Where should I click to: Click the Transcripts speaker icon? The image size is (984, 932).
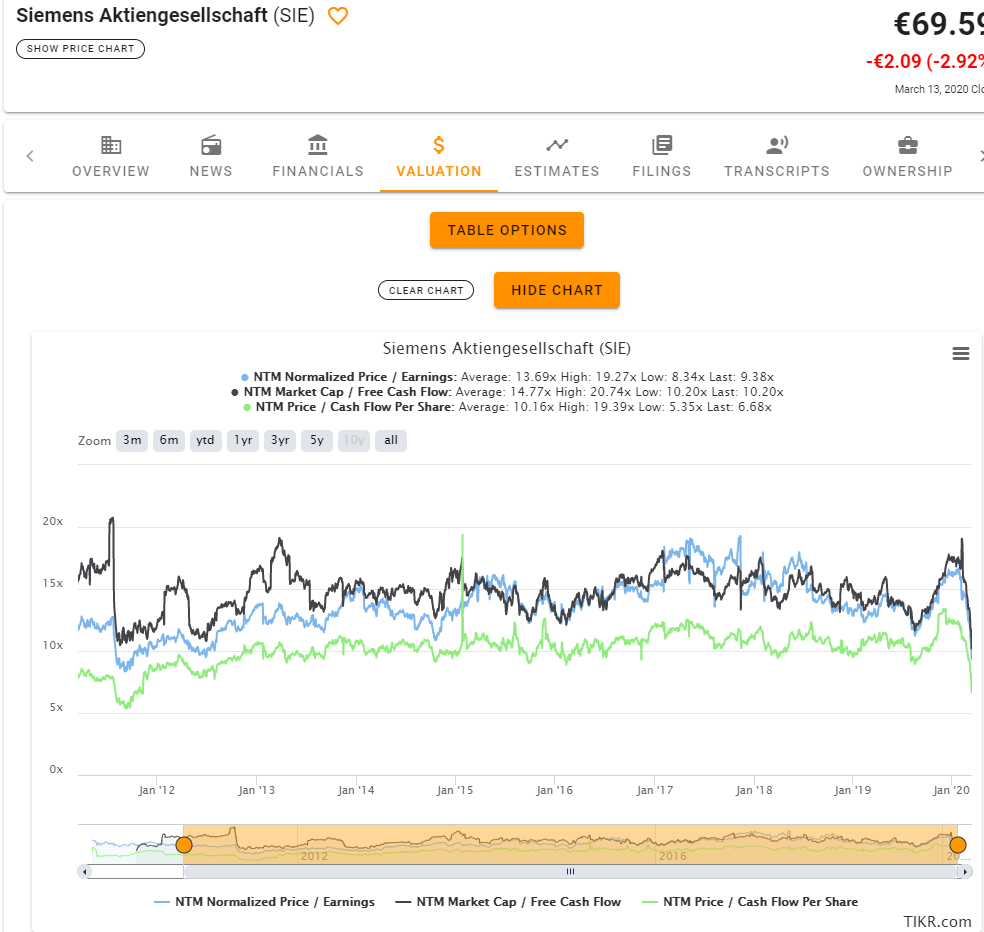[x=777, y=143]
